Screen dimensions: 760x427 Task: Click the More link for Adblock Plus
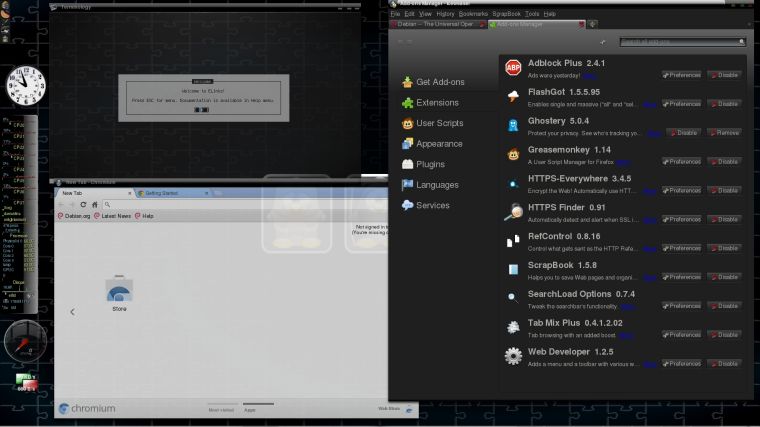[589, 76]
